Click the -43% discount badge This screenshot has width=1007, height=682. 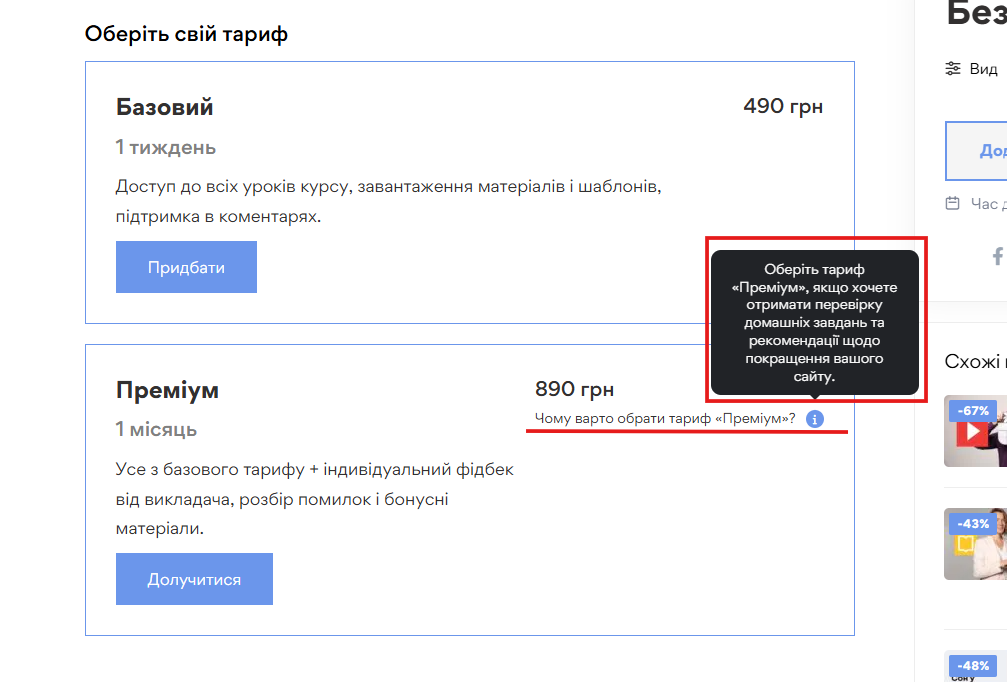[973, 524]
